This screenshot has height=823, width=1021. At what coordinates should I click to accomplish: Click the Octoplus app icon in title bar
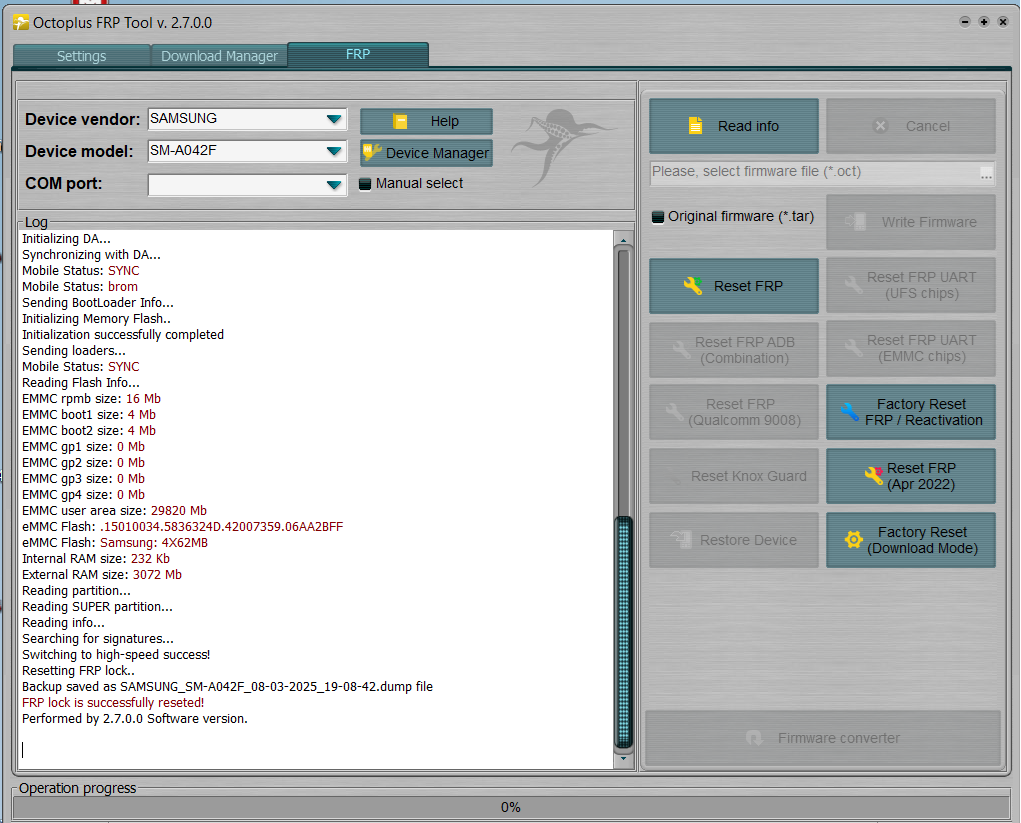coord(21,23)
